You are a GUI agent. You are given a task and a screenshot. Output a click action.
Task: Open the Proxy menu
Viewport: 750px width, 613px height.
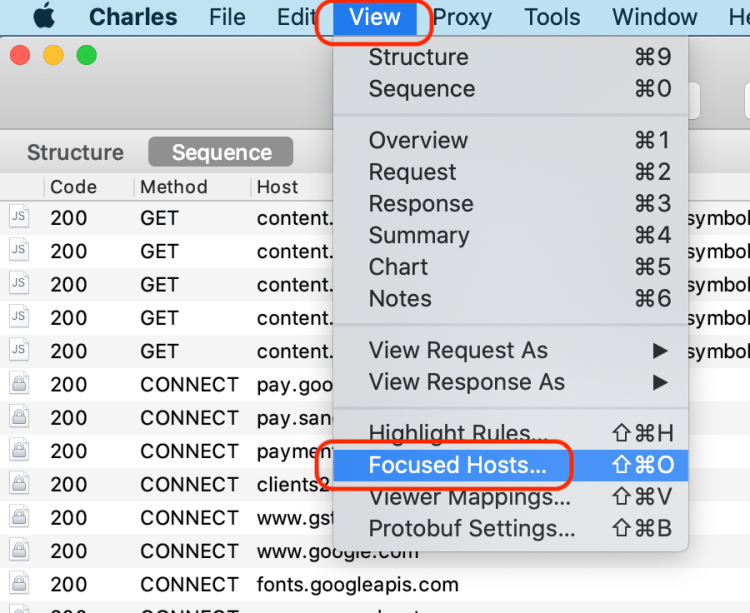pyautogui.click(x=462, y=17)
